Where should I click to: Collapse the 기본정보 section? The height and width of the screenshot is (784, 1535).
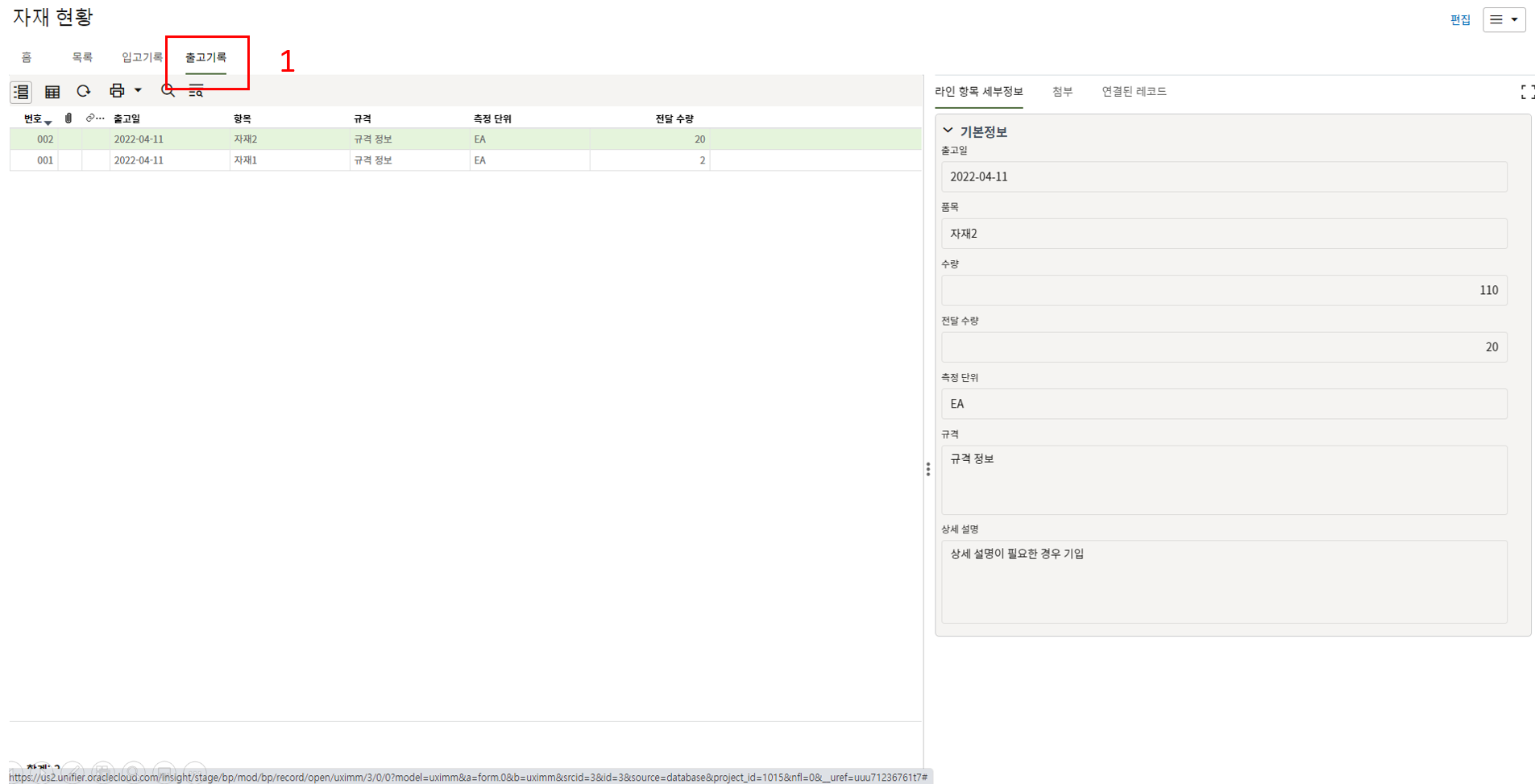[x=948, y=131]
